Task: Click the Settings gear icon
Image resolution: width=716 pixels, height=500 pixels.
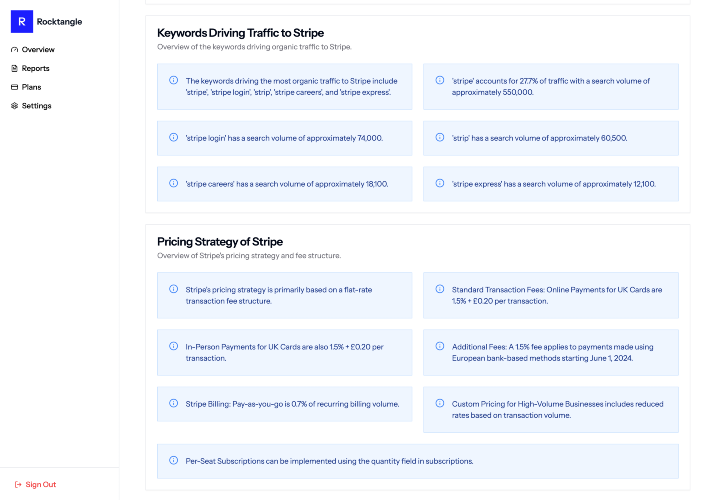Action: tap(15, 106)
